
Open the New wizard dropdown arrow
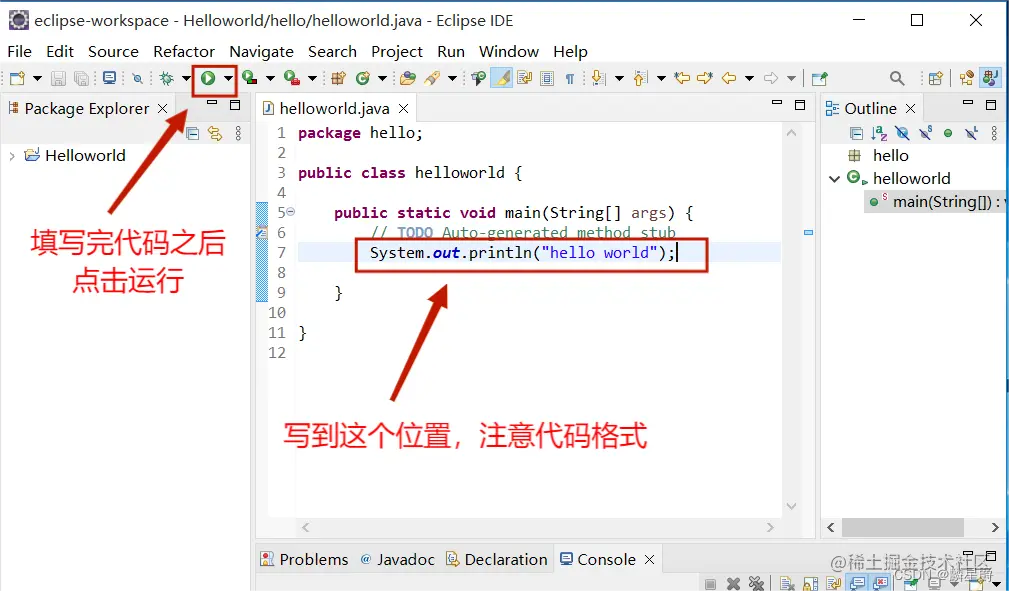(37, 79)
